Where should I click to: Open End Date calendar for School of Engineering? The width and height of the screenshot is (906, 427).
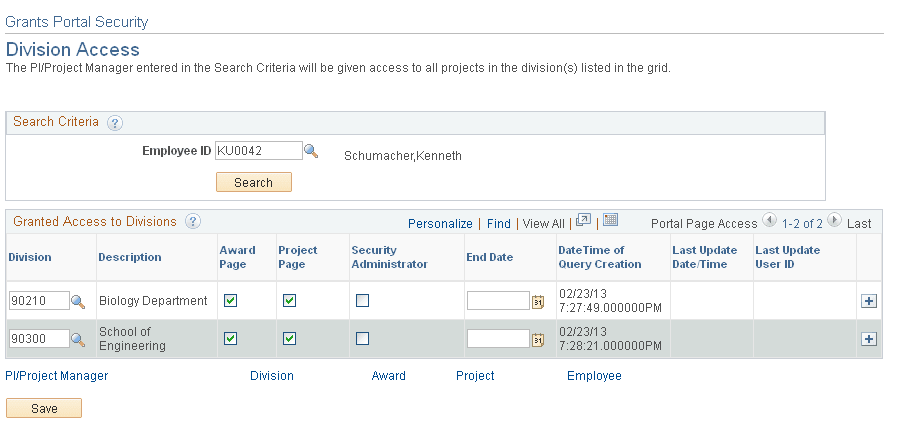pos(538,340)
